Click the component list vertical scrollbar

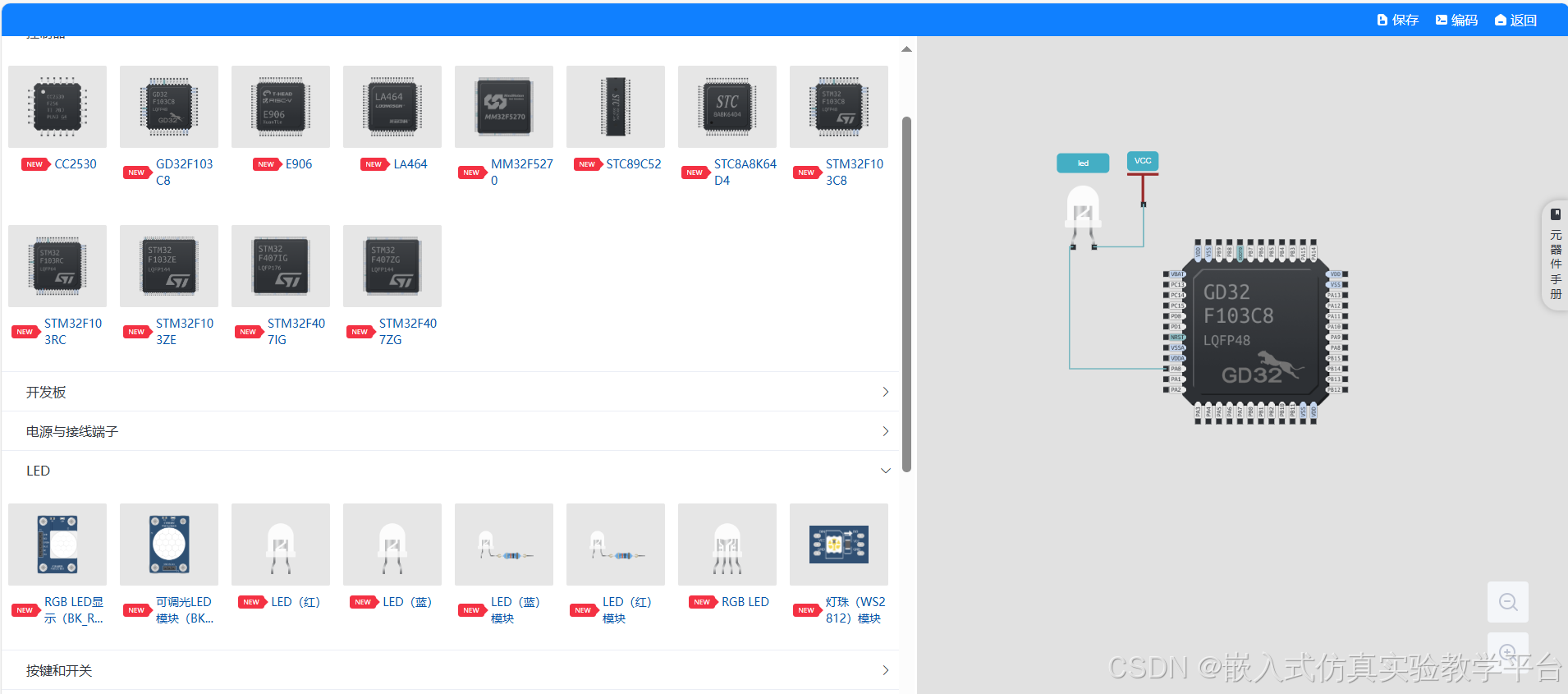coord(906,294)
